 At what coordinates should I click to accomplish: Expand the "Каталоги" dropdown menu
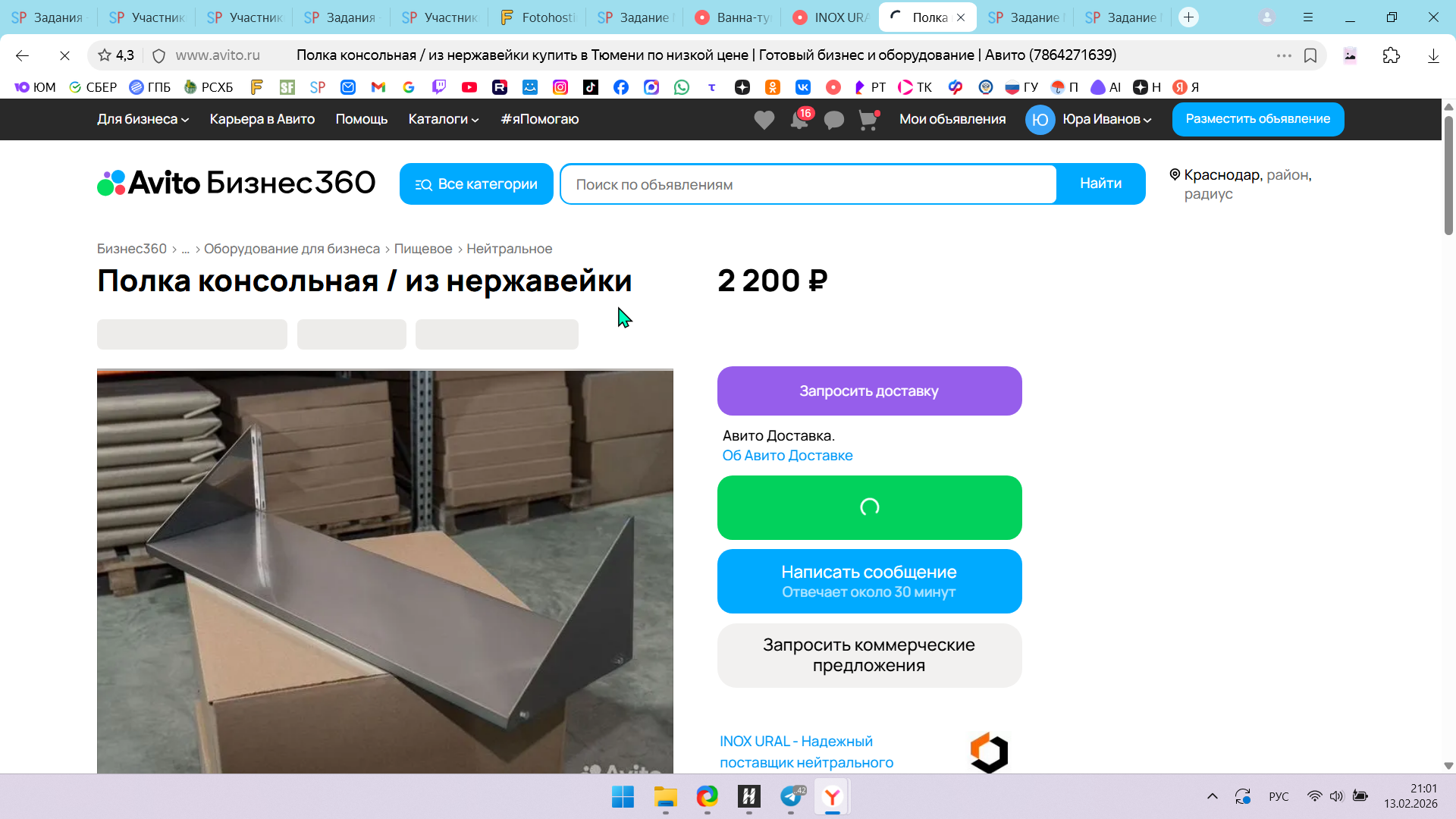point(443,119)
